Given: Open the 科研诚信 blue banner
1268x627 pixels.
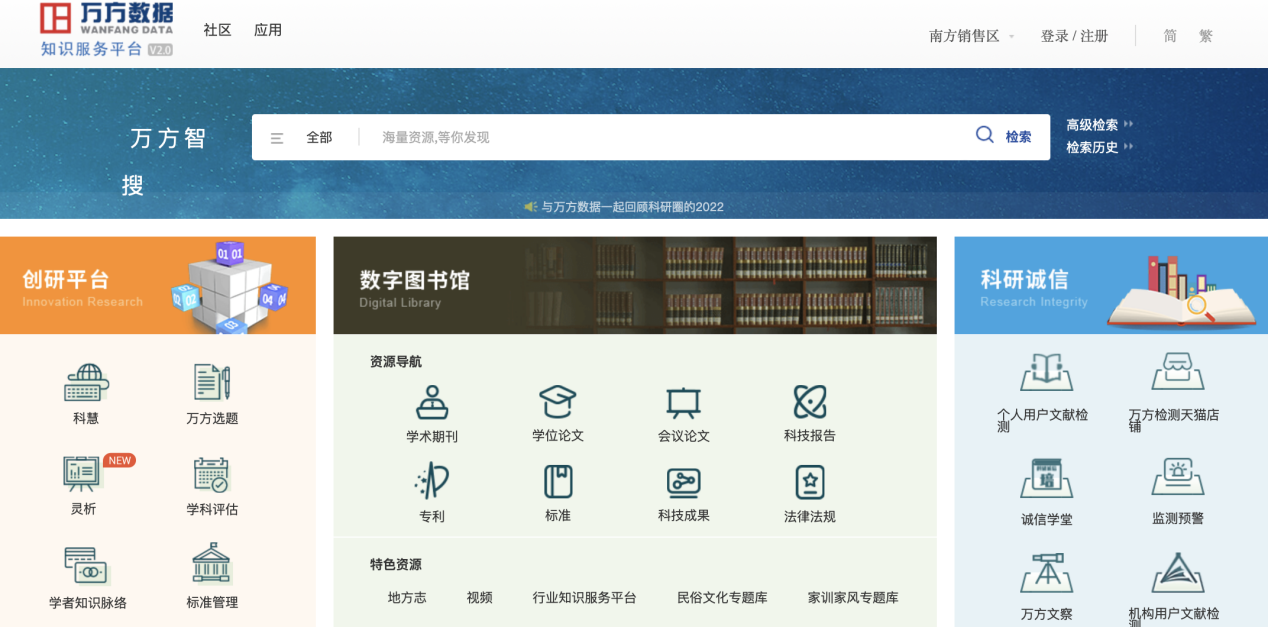Looking at the screenshot, I should (1111, 285).
